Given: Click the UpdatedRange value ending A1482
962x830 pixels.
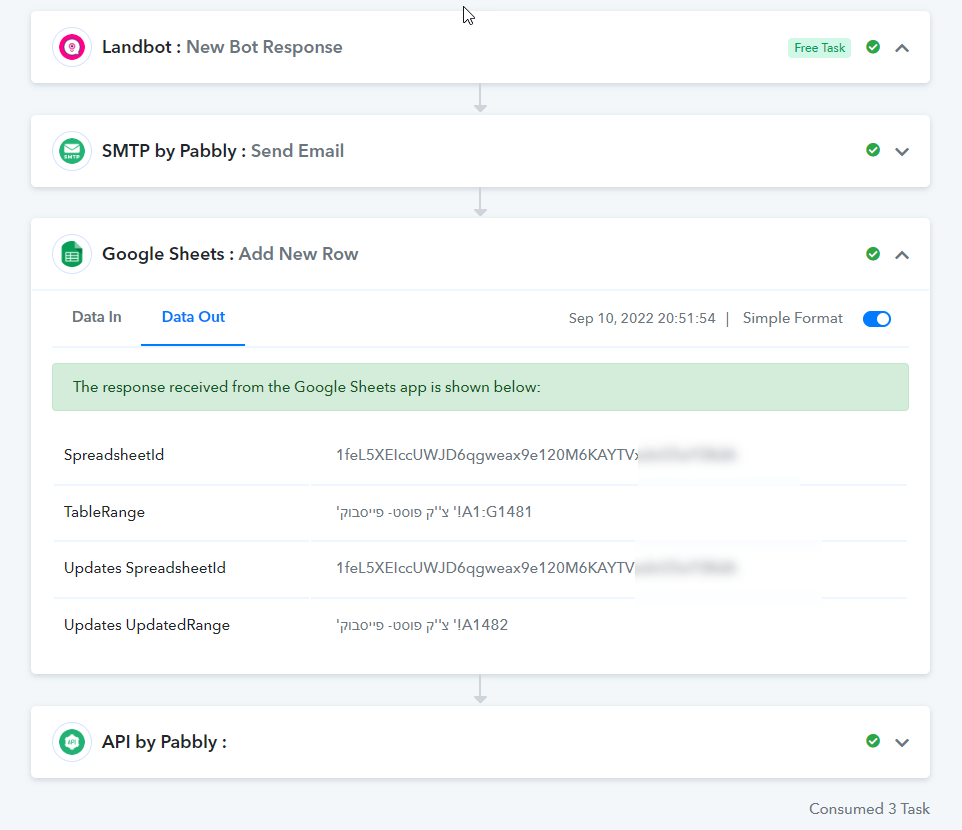Looking at the screenshot, I should tap(422, 625).
